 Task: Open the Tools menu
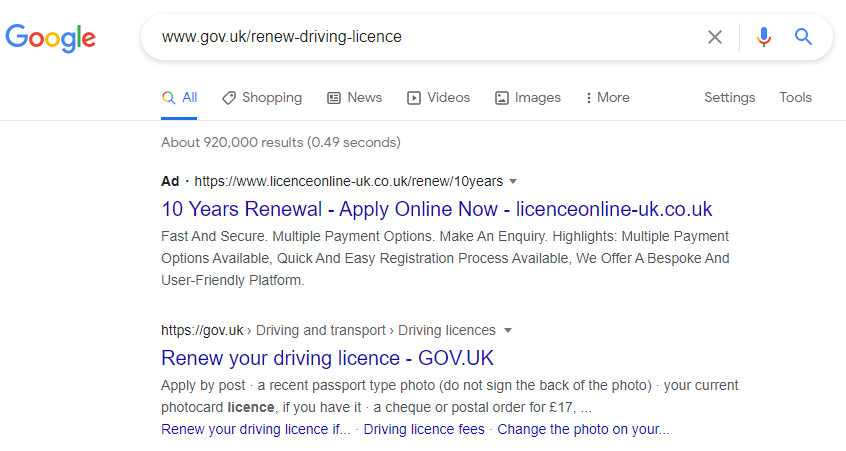point(795,98)
